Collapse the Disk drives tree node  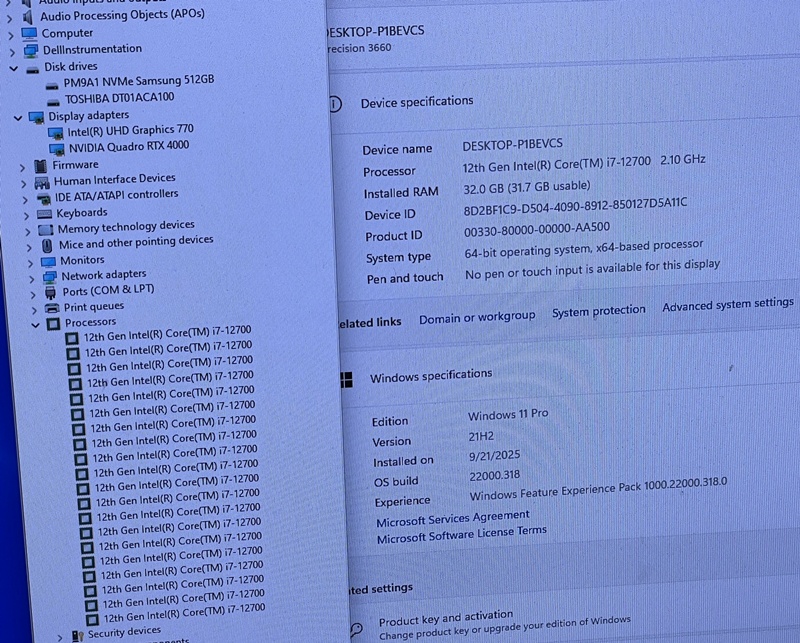(x=14, y=67)
